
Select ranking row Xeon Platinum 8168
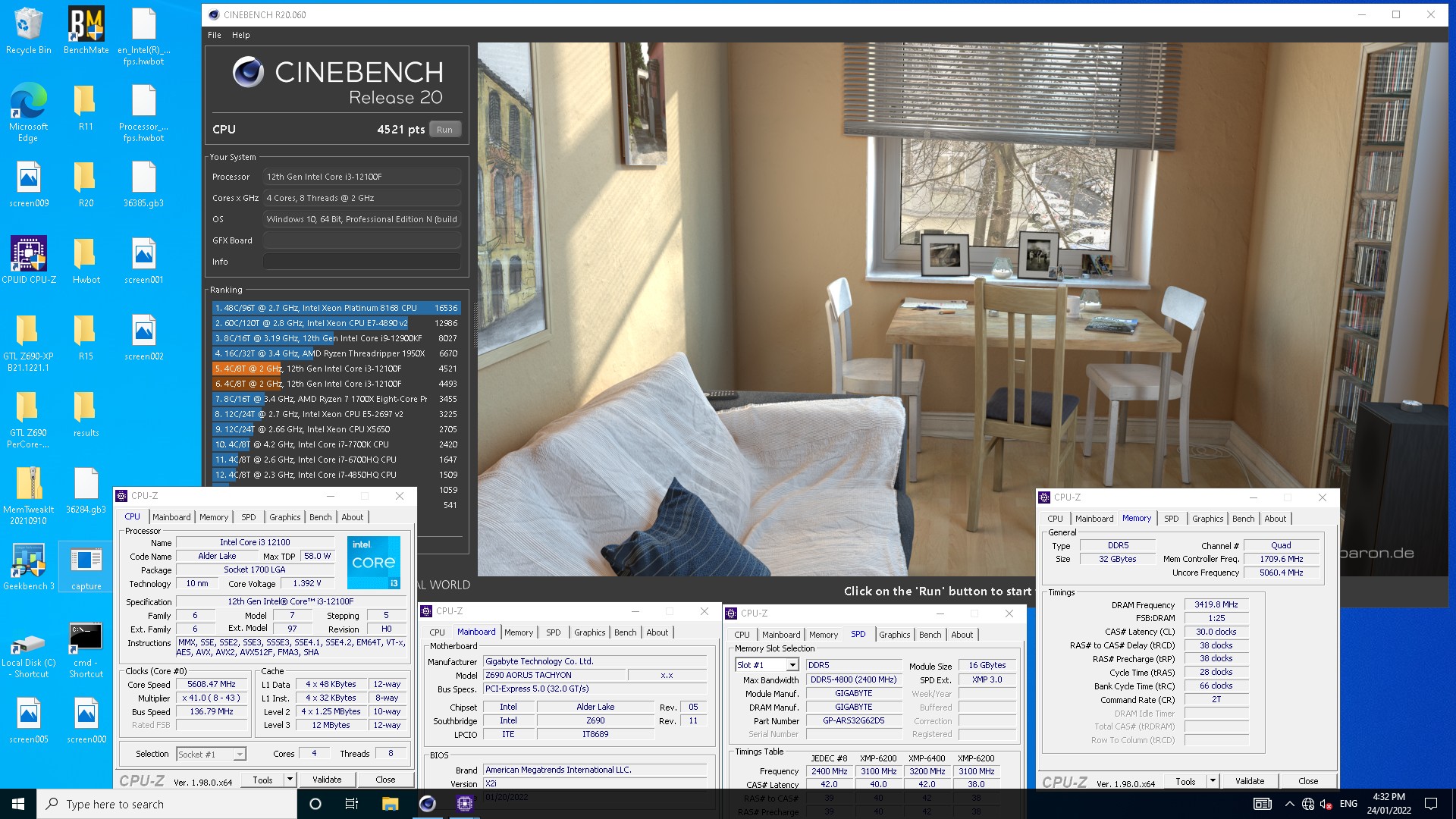[x=336, y=308]
